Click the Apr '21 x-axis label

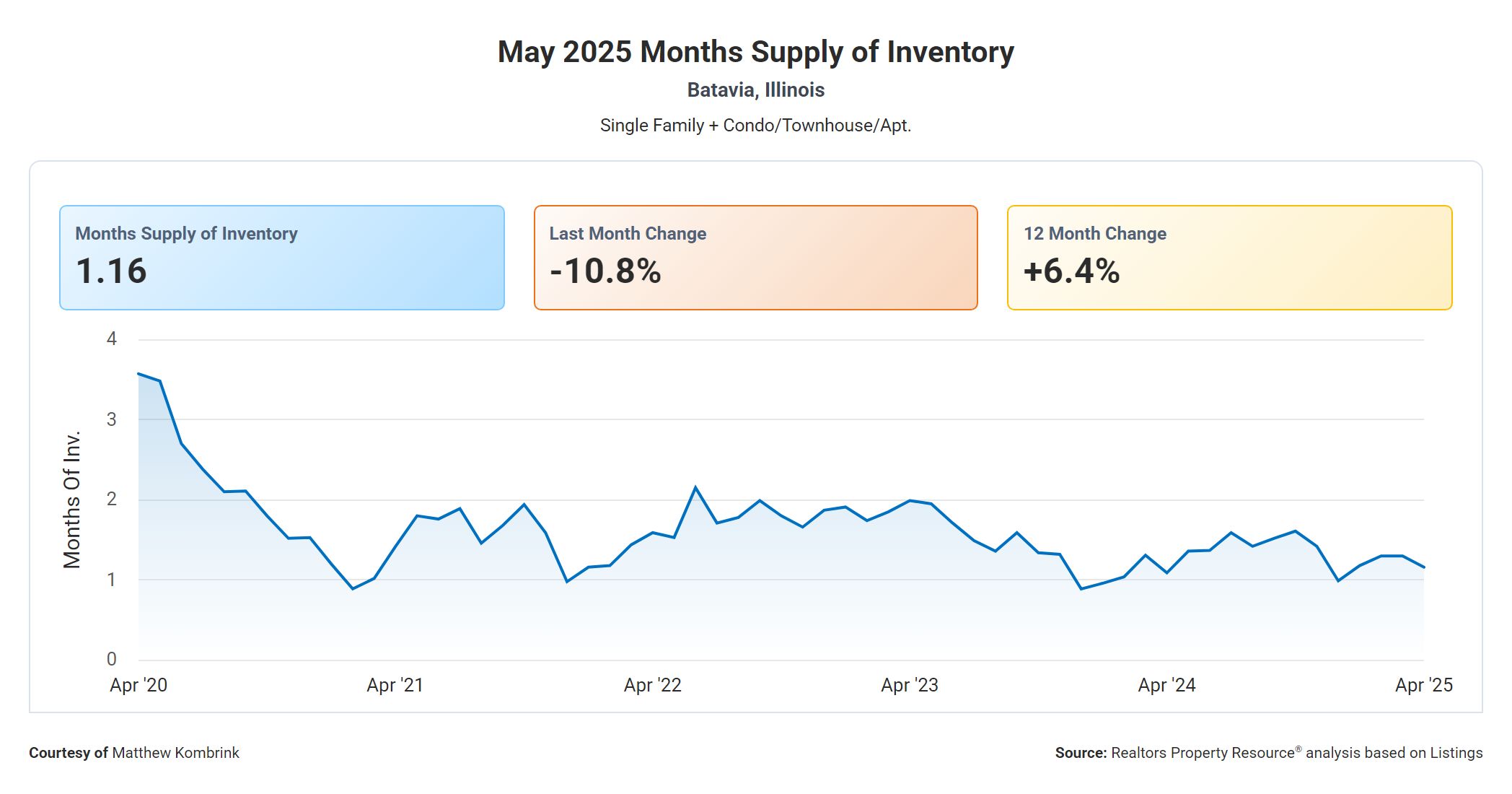395,685
